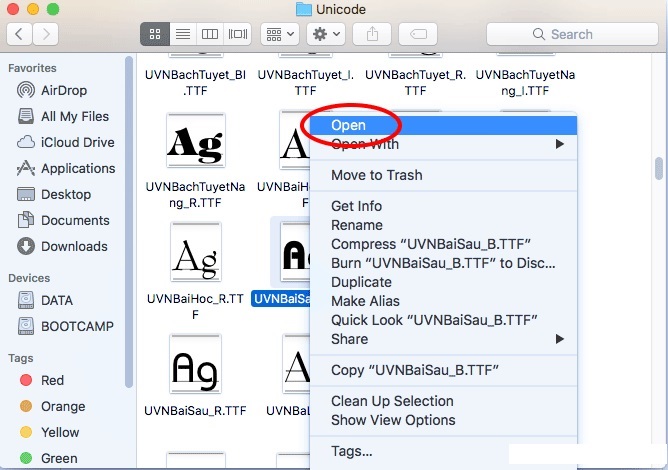Expand the Open With submenu
This screenshot has width=668, height=470.
point(443,144)
